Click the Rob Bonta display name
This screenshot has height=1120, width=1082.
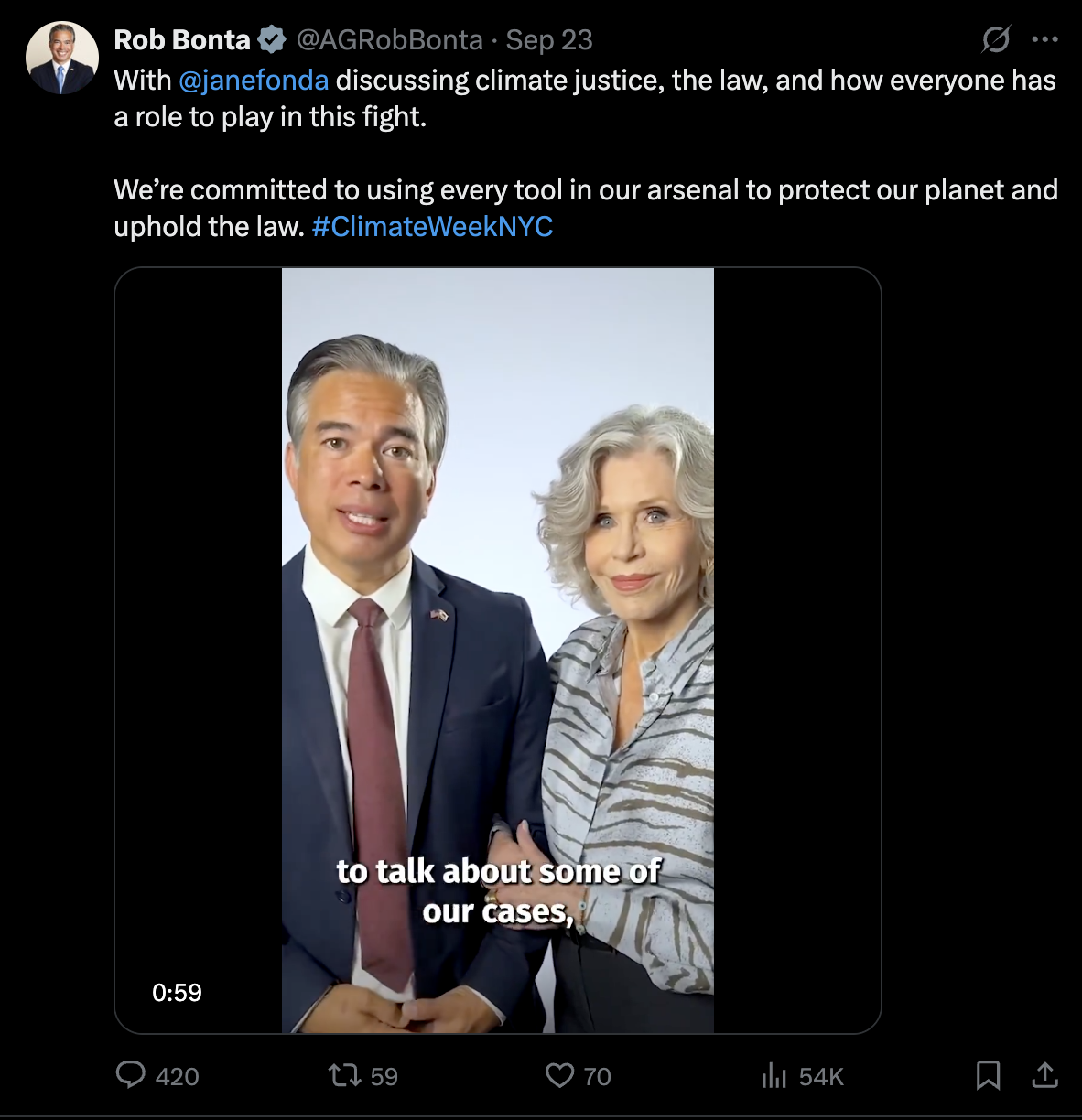[x=181, y=39]
